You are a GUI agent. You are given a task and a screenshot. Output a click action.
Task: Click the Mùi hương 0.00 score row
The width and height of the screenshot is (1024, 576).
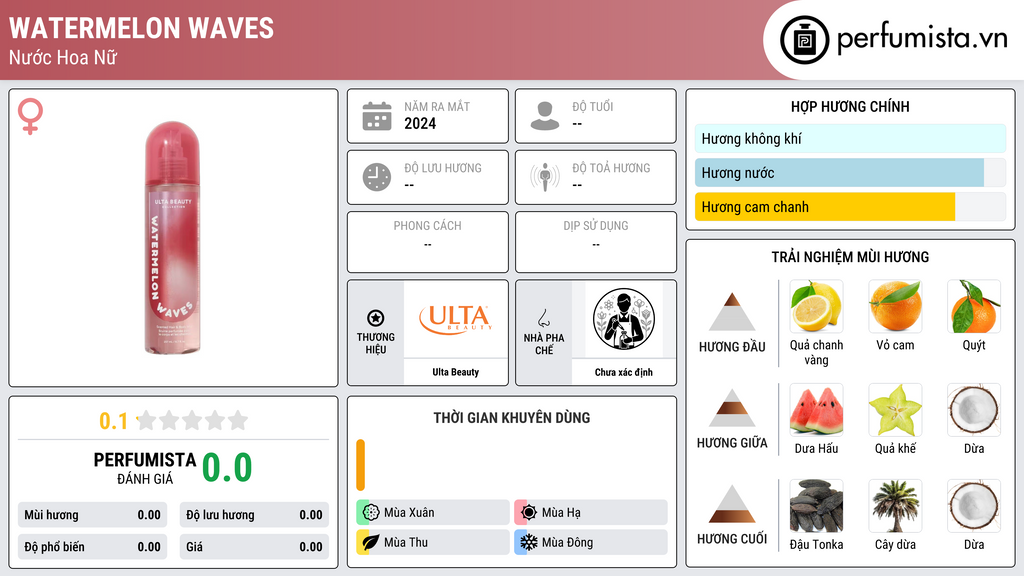point(92,515)
